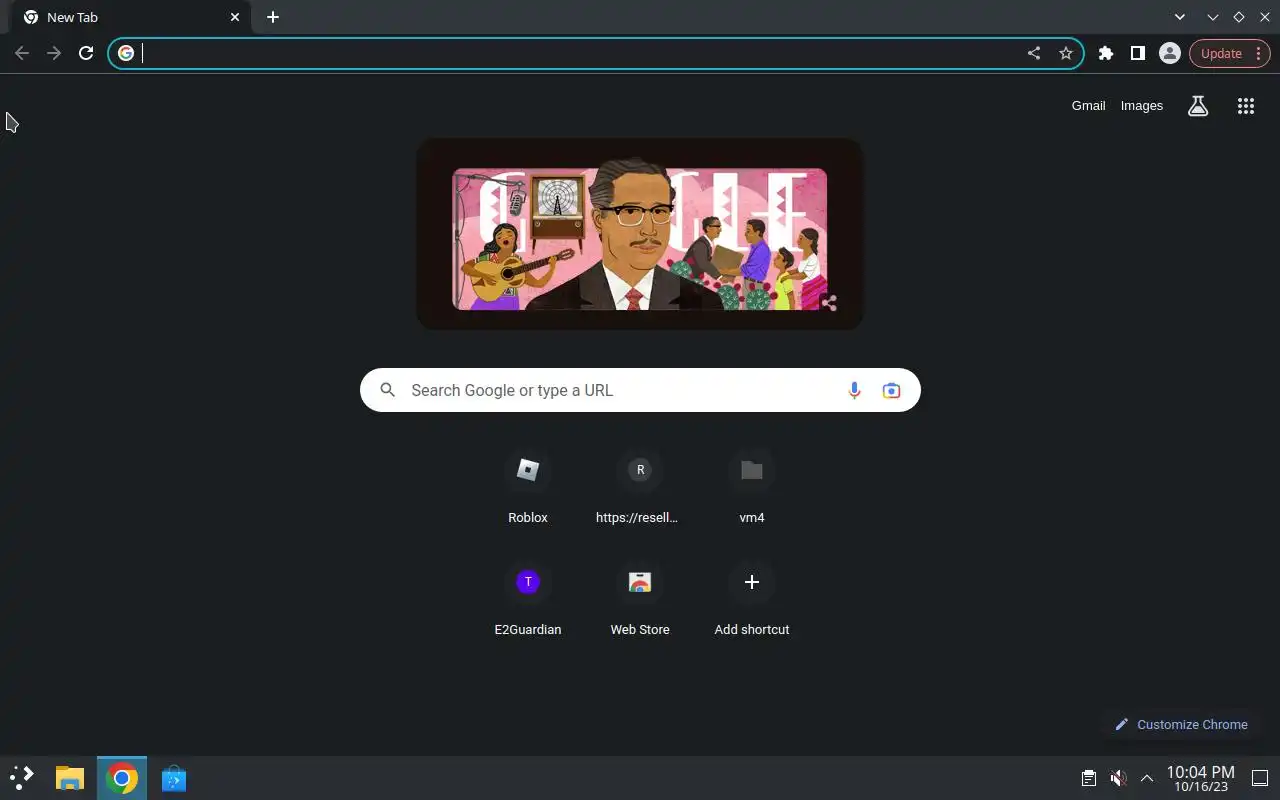Click the share icon in address bar
Image resolution: width=1280 pixels, height=800 pixels.
click(x=1034, y=53)
